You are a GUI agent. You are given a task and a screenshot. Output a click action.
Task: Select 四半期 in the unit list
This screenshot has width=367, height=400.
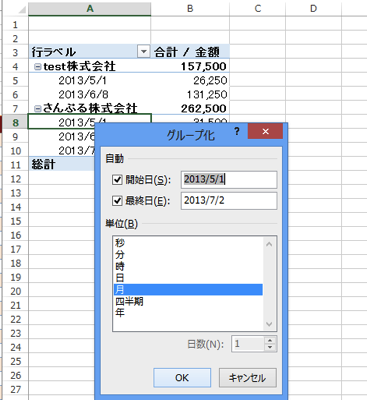(x=188, y=301)
